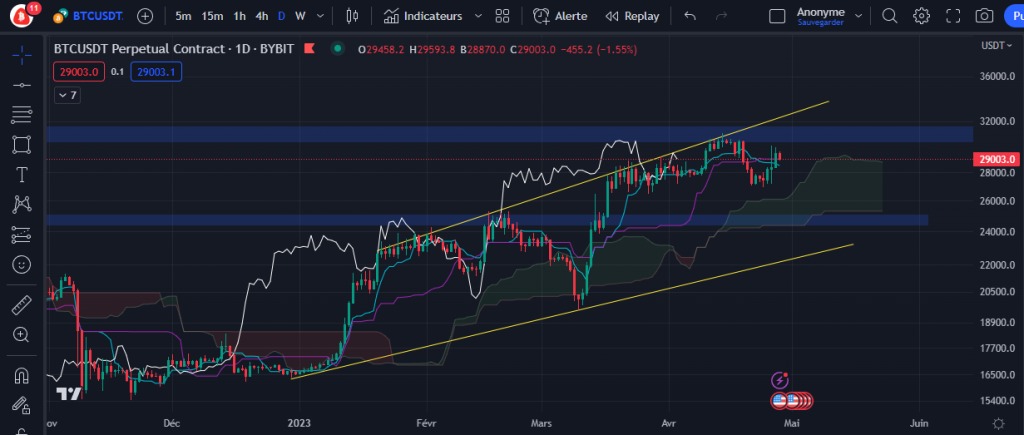1024x435 pixels.
Task: Click the candlestick chart type icon
Action: click(x=352, y=16)
